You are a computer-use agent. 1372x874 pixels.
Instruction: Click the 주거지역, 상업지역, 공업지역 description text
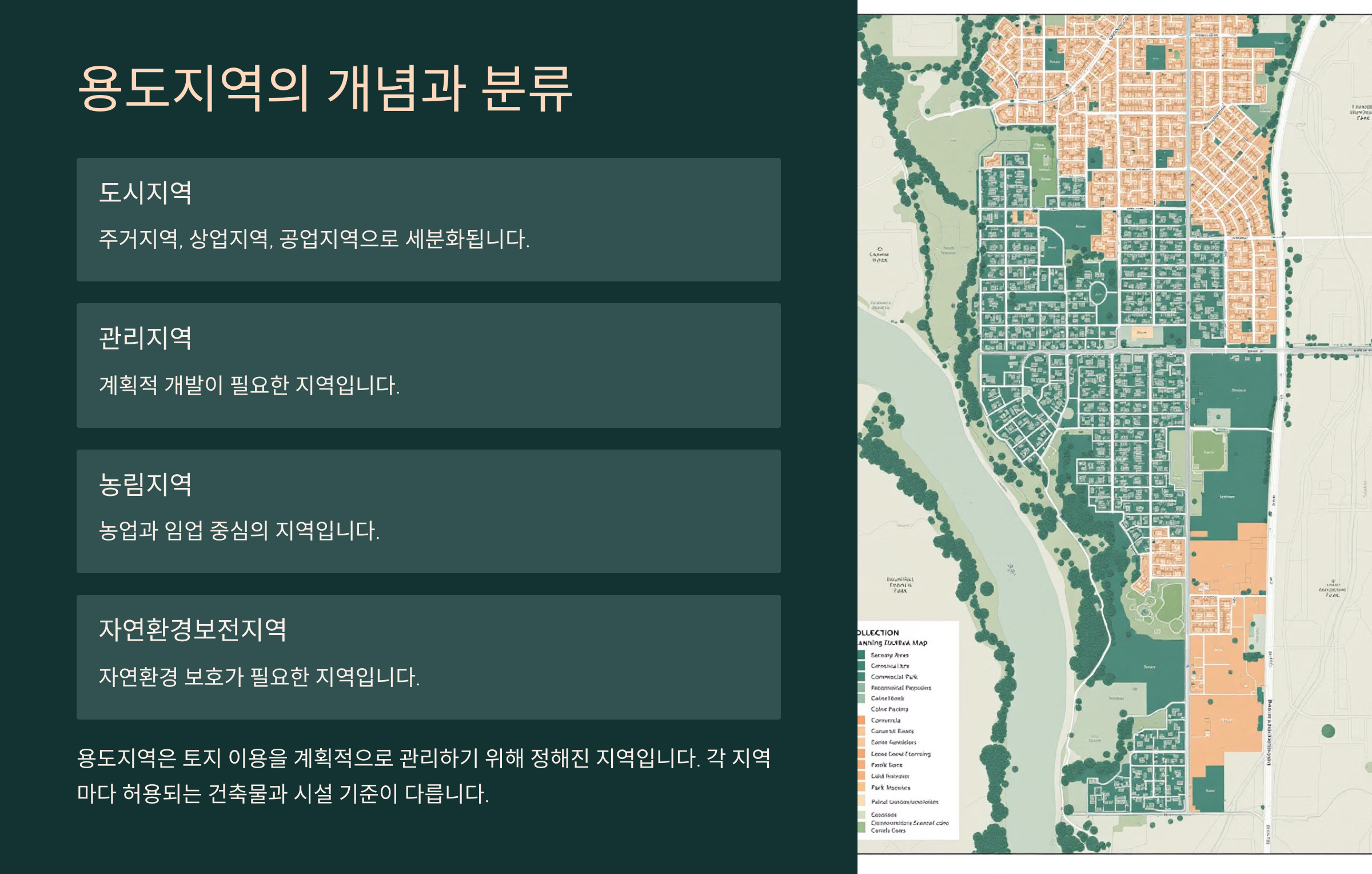coord(314,239)
